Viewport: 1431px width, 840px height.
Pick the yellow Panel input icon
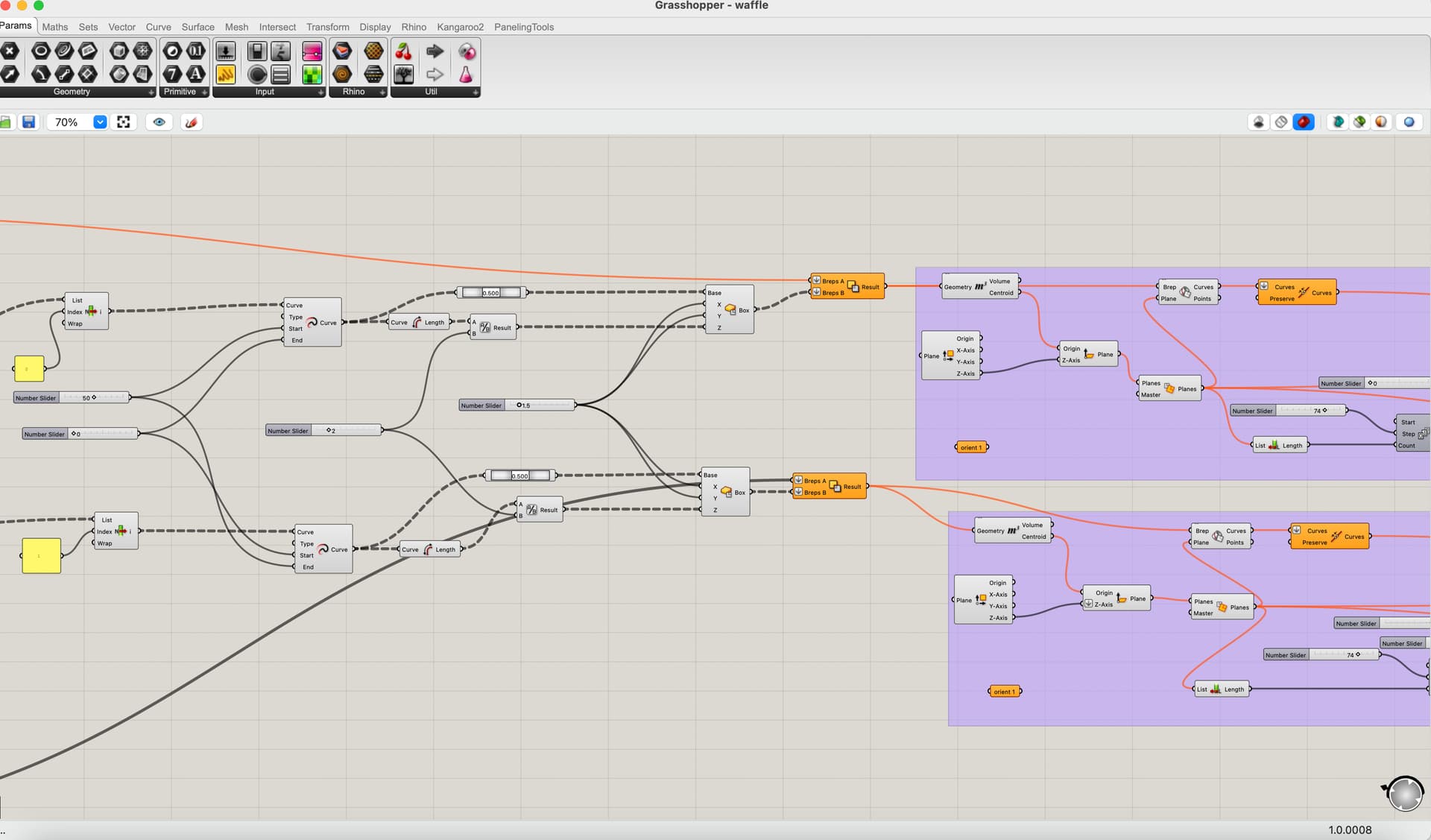pos(225,74)
